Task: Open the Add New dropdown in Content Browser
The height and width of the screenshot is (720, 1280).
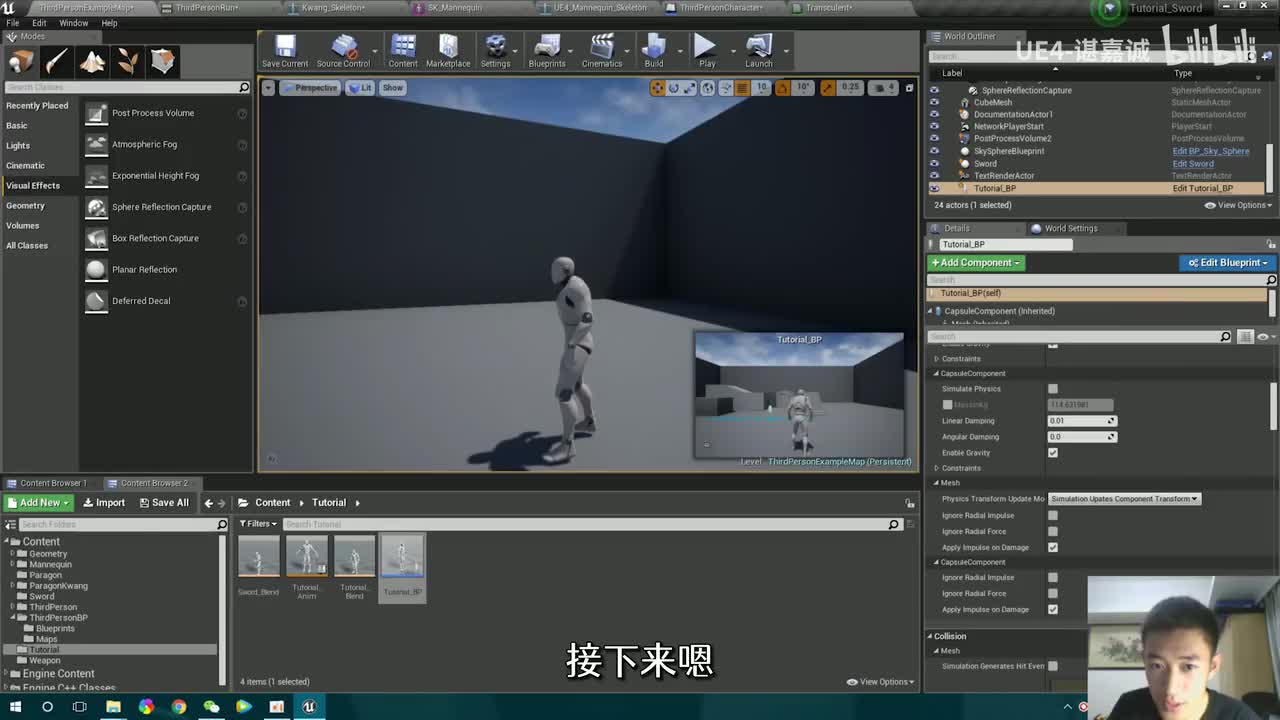Action: pyautogui.click(x=38, y=503)
